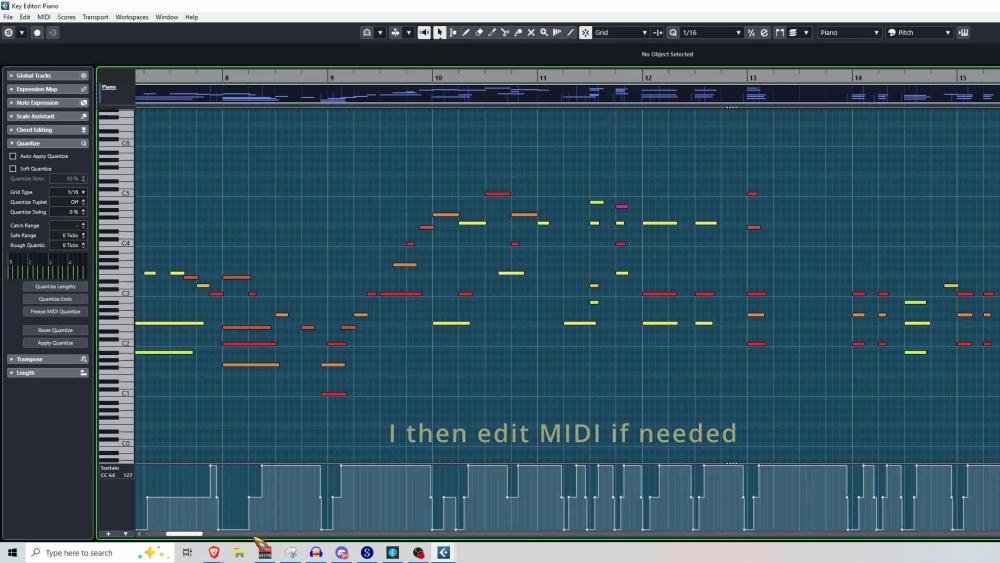The image size is (1000, 563).
Task: Open the Edit menu
Action: coord(25,17)
